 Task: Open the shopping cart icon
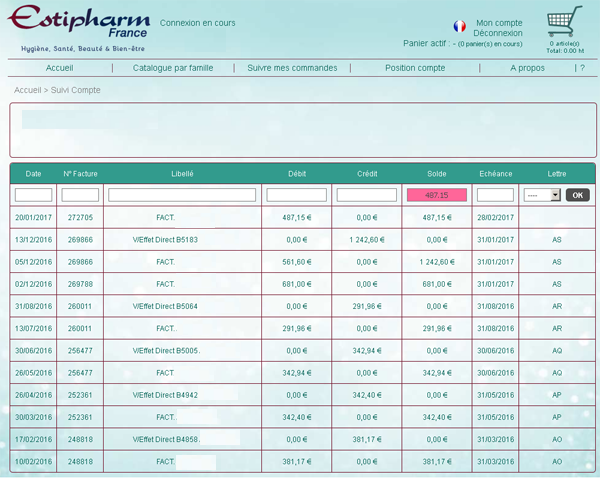click(565, 22)
